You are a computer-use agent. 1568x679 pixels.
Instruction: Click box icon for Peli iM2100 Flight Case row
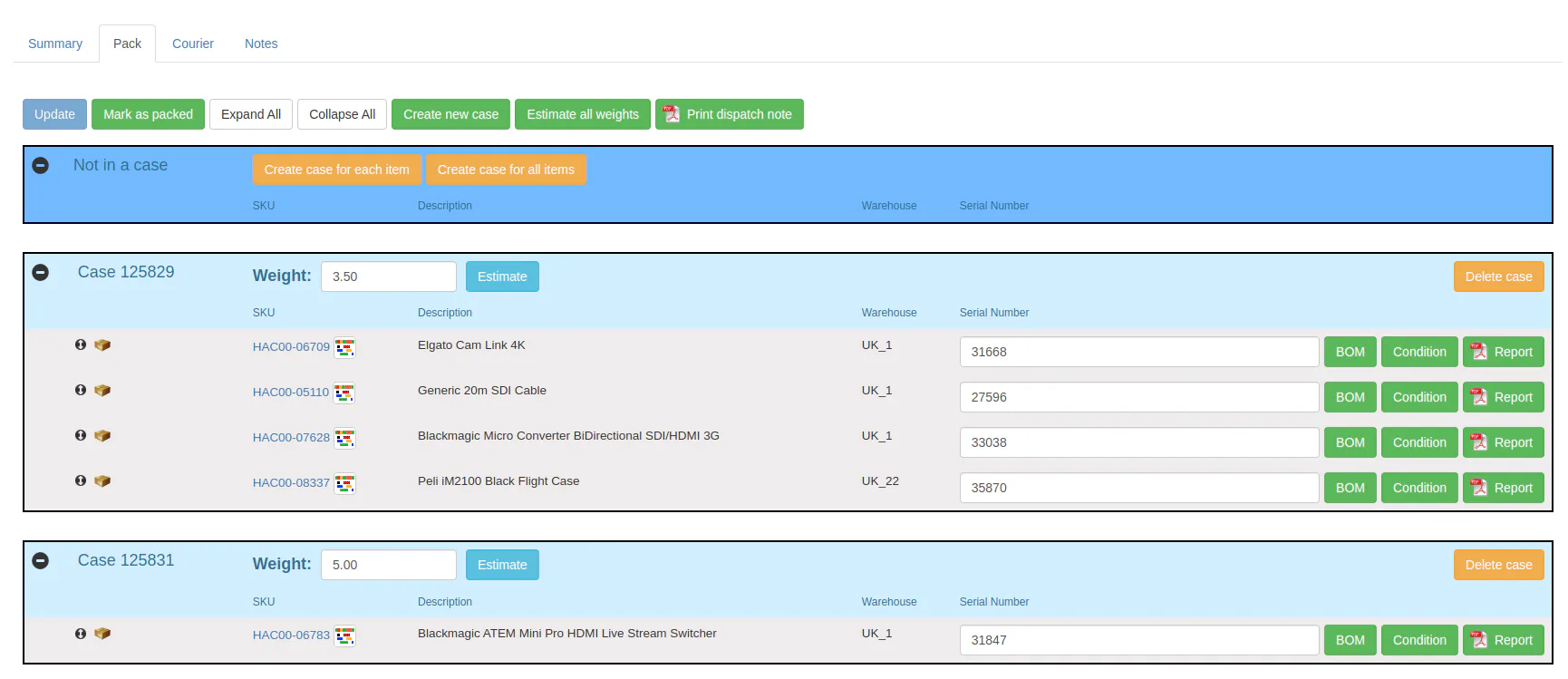click(x=102, y=480)
